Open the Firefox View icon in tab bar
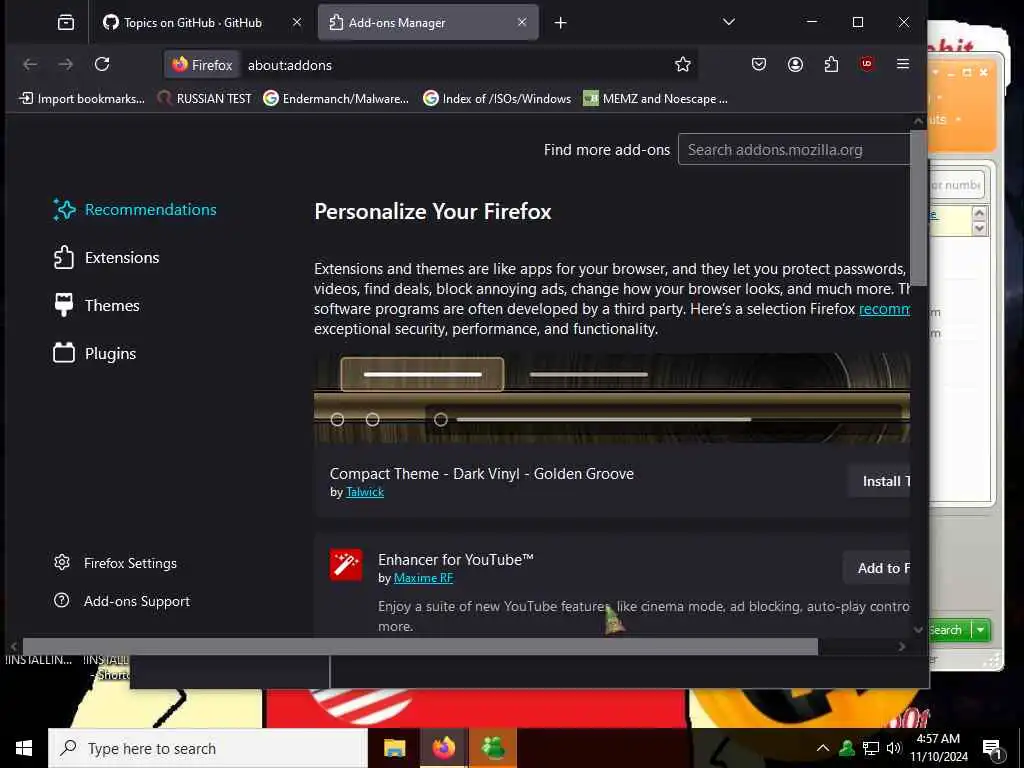The width and height of the screenshot is (1024, 768). [66, 23]
